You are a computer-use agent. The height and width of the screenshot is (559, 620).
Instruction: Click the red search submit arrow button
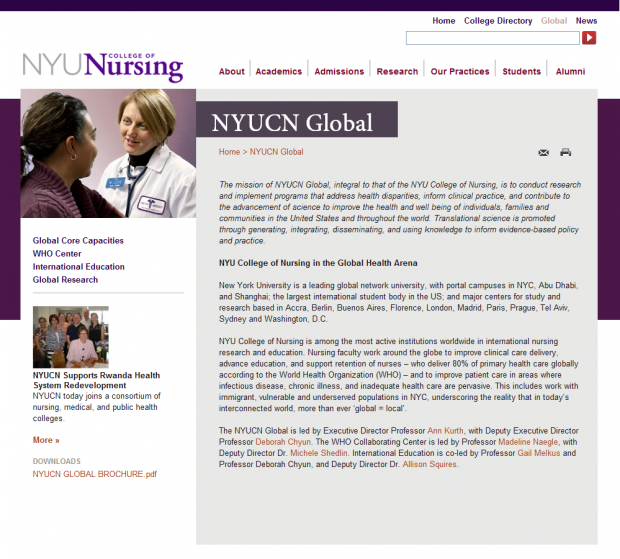[x=589, y=38]
